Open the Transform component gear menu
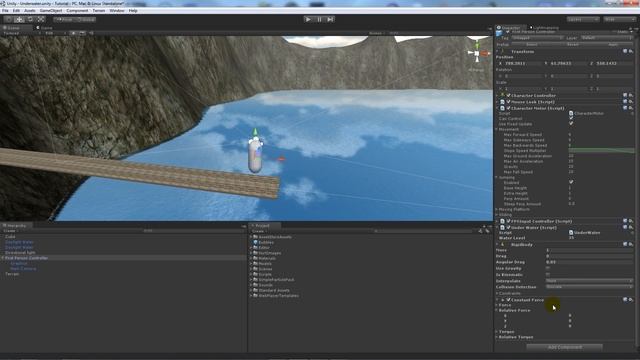This screenshot has height=360, width=640. (x=631, y=51)
